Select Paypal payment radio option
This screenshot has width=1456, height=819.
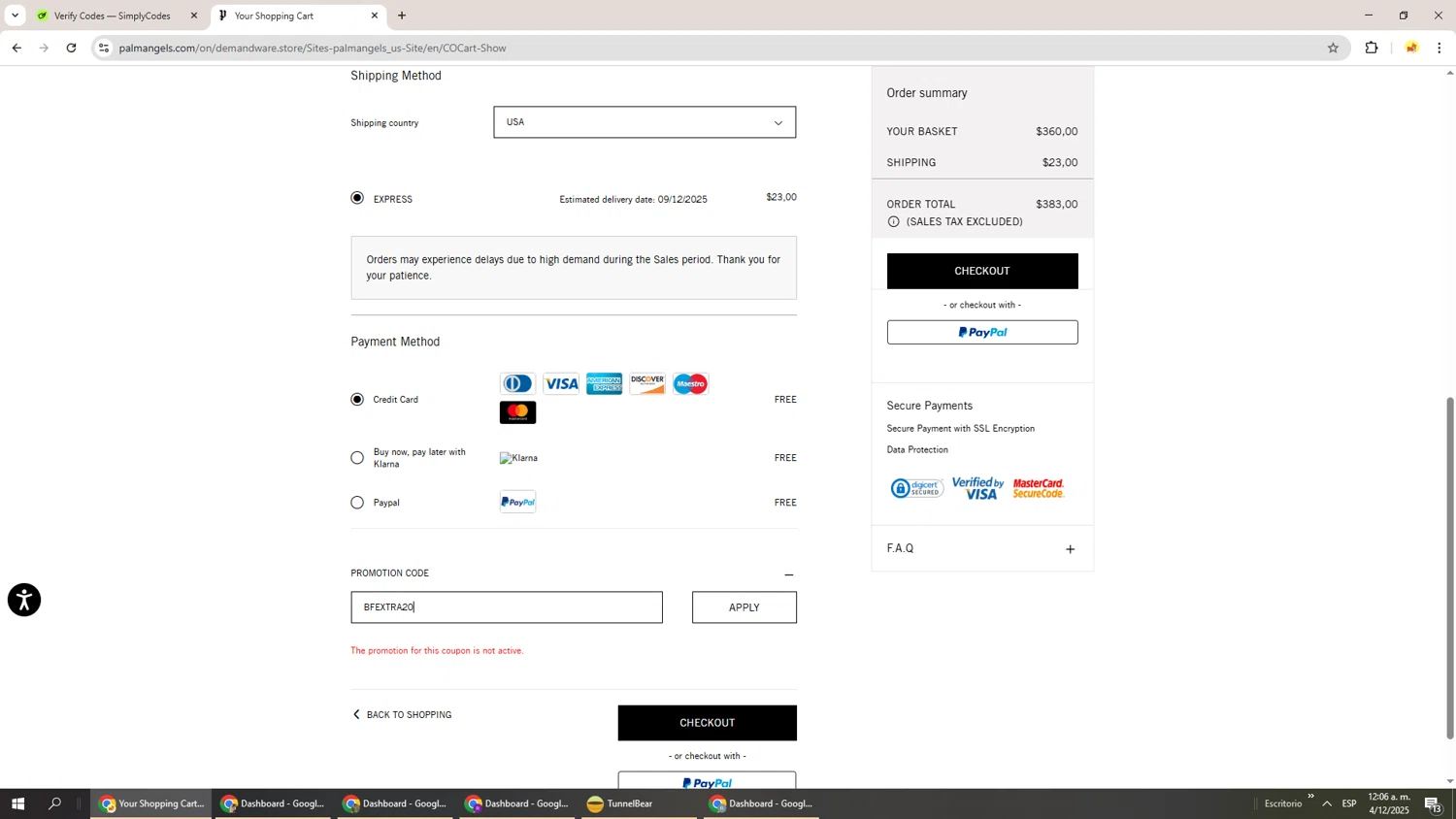click(x=357, y=503)
